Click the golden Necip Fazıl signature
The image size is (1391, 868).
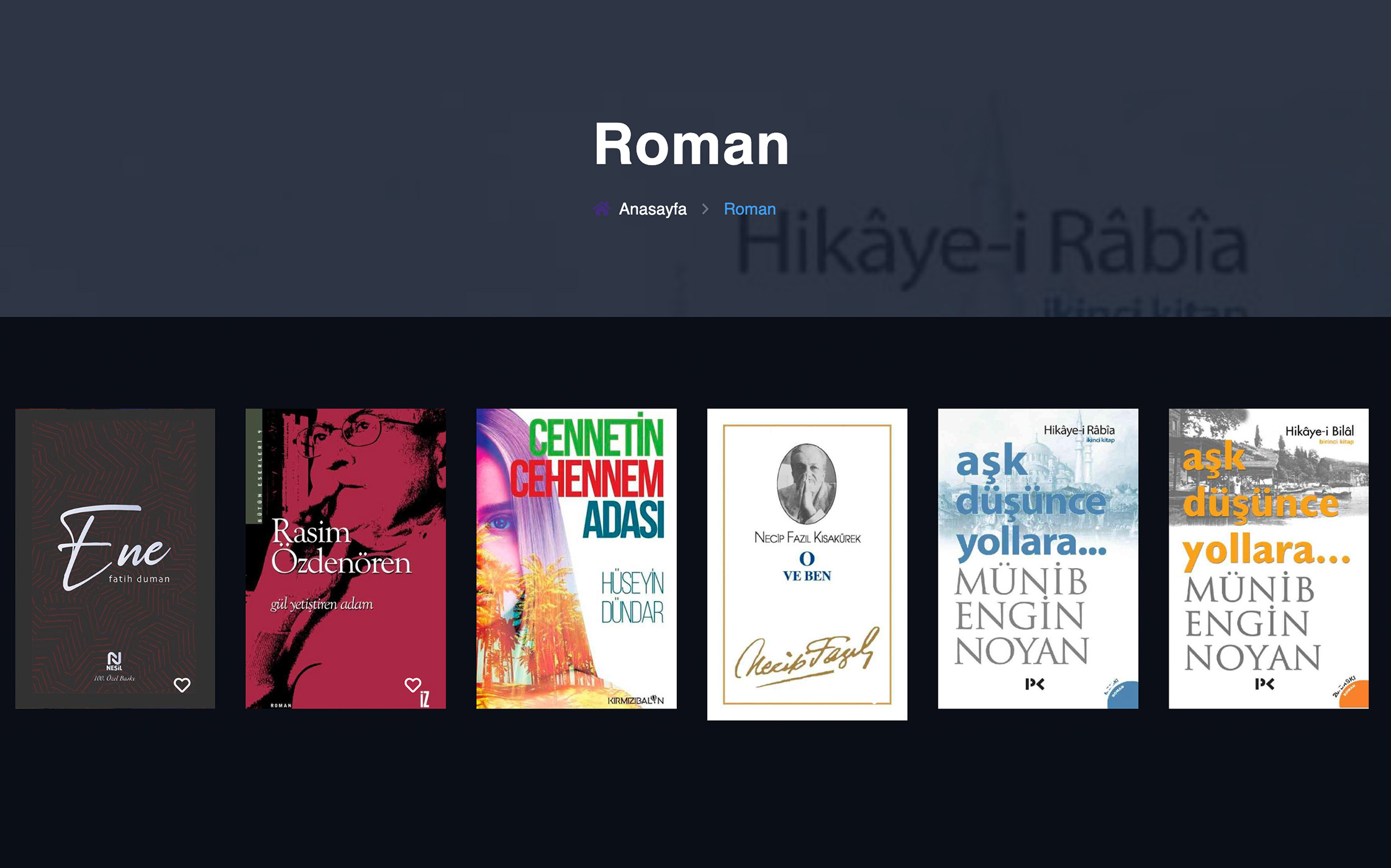[807, 656]
